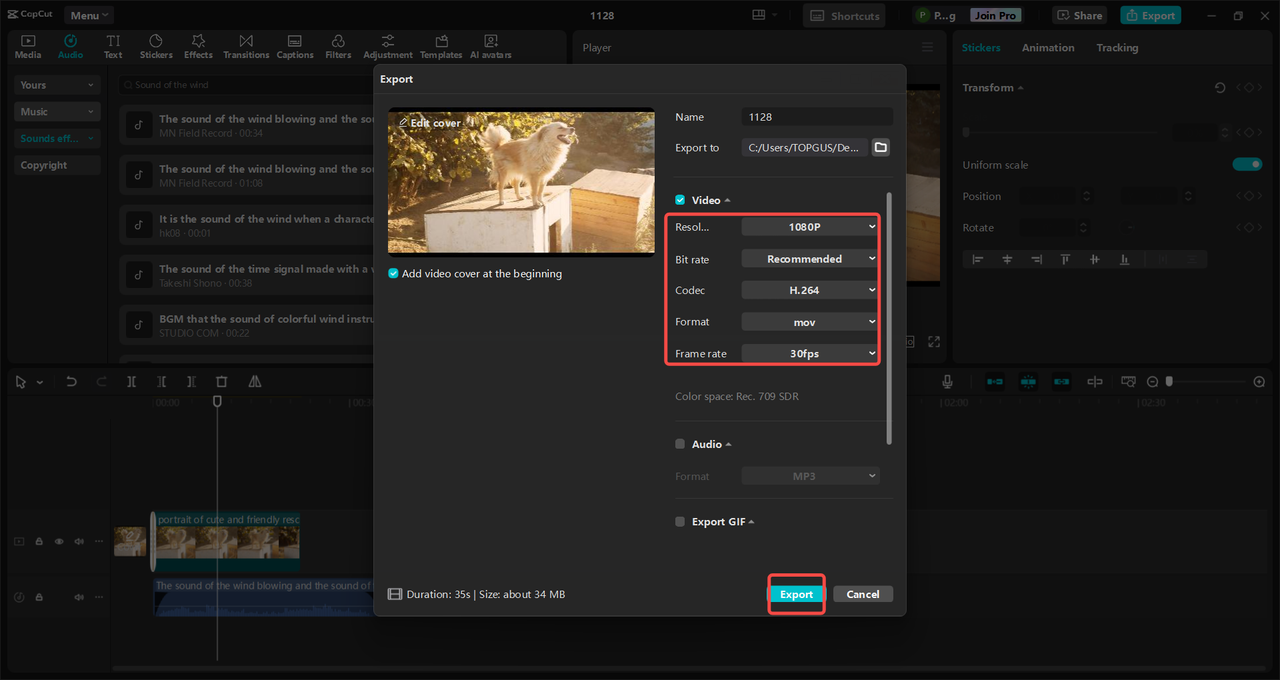
Task: Click the linkage icon in the timeline toolbar
Action: (x=1061, y=382)
